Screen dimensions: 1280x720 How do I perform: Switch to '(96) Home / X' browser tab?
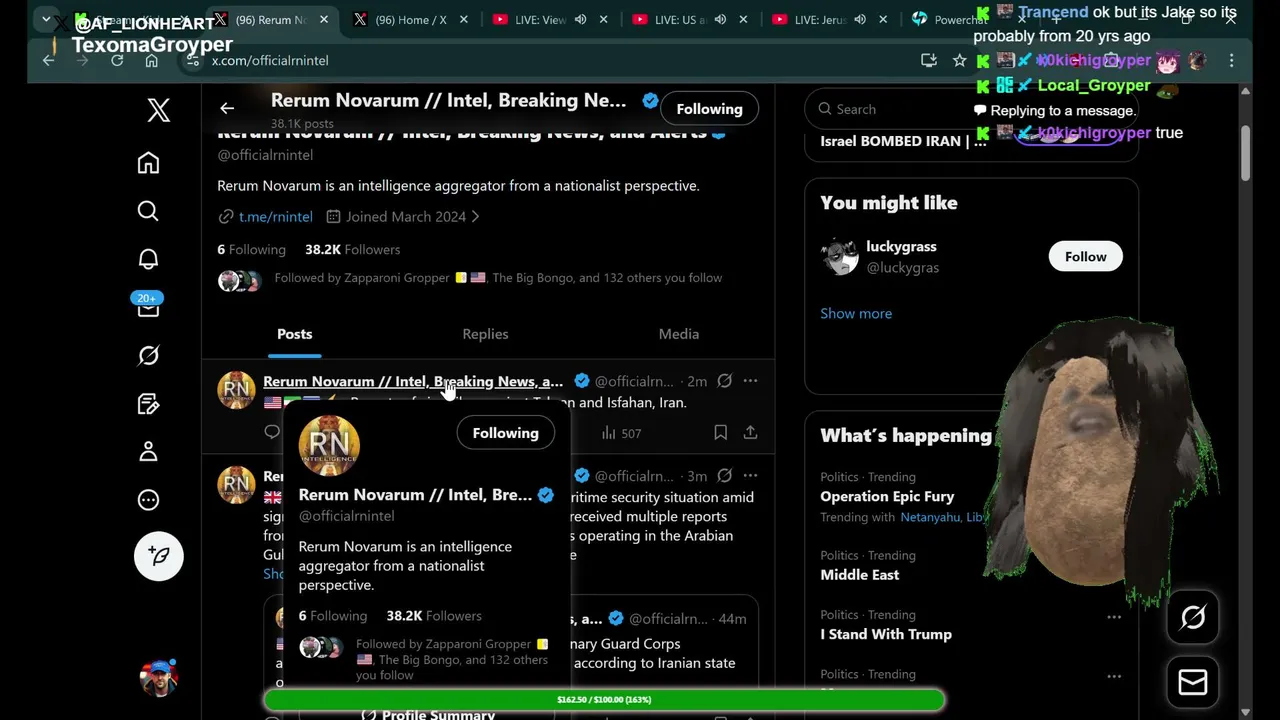(411, 19)
